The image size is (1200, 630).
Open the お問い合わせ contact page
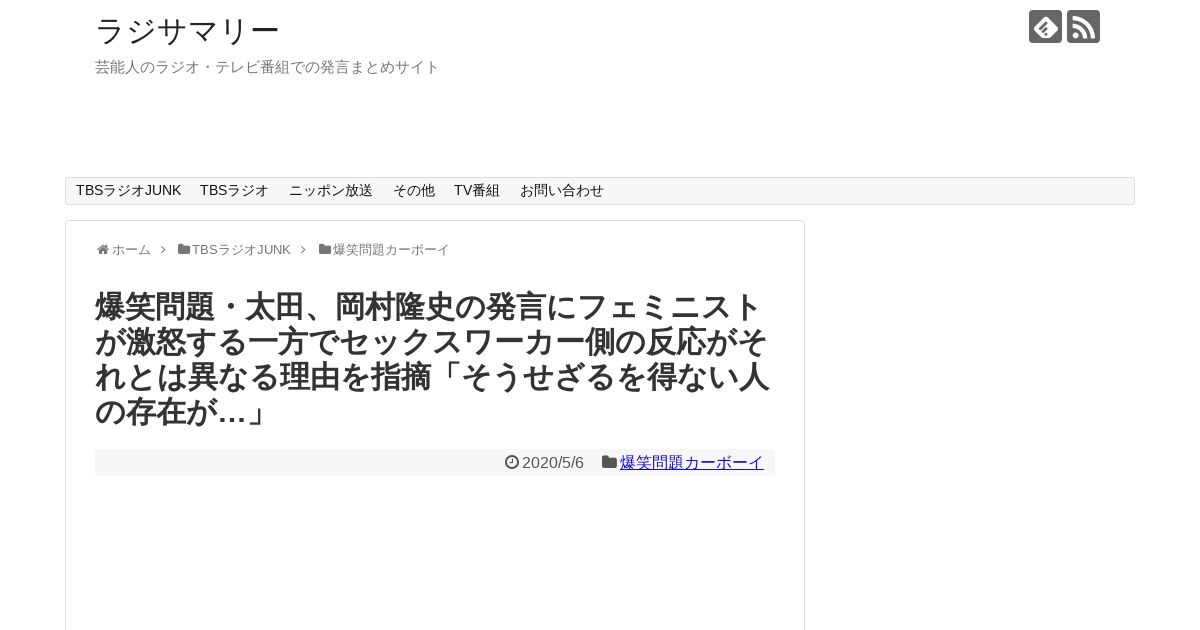tap(562, 191)
